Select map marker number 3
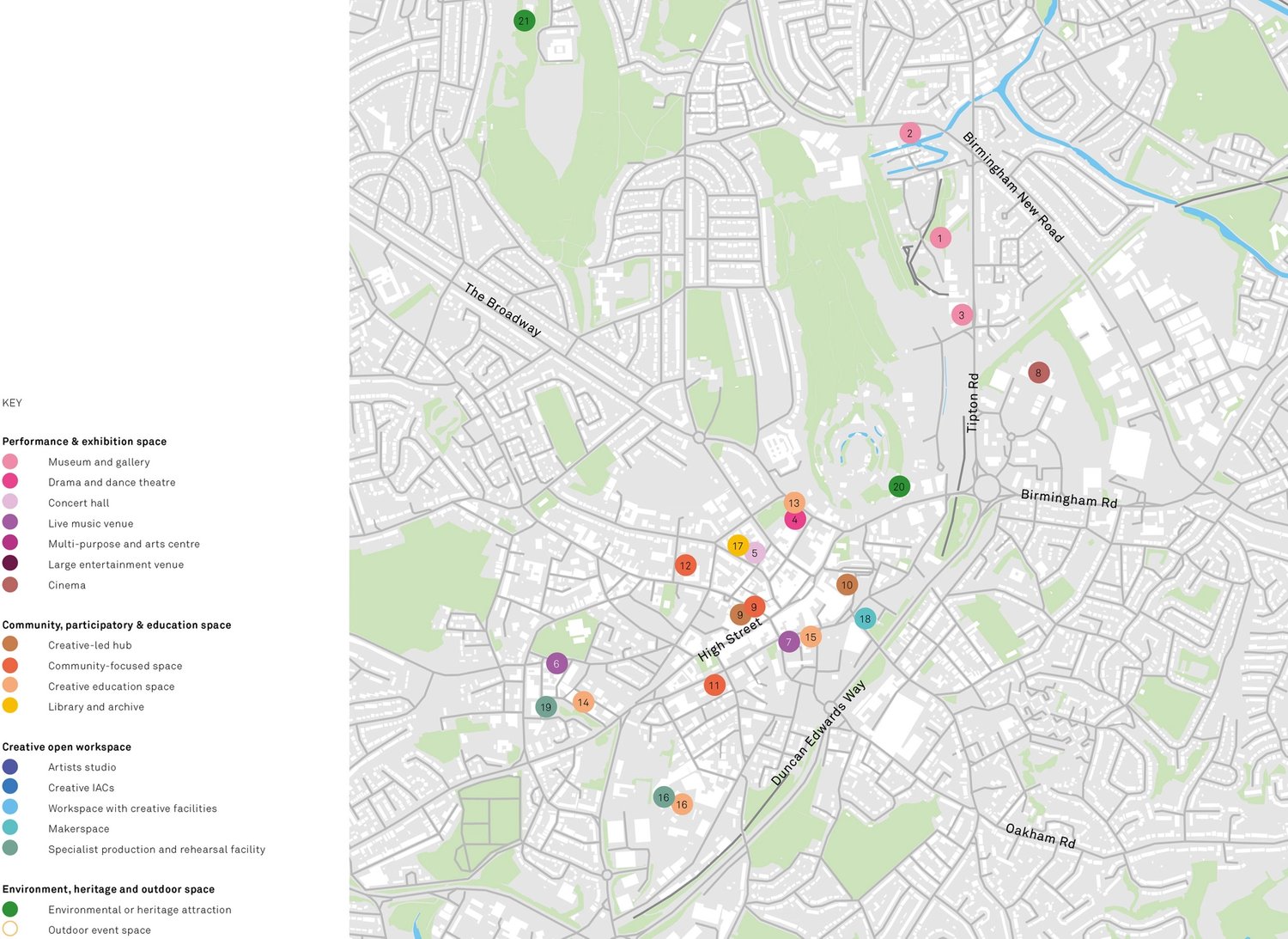The width and height of the screenshot is (1288, 939). (962, 315)
